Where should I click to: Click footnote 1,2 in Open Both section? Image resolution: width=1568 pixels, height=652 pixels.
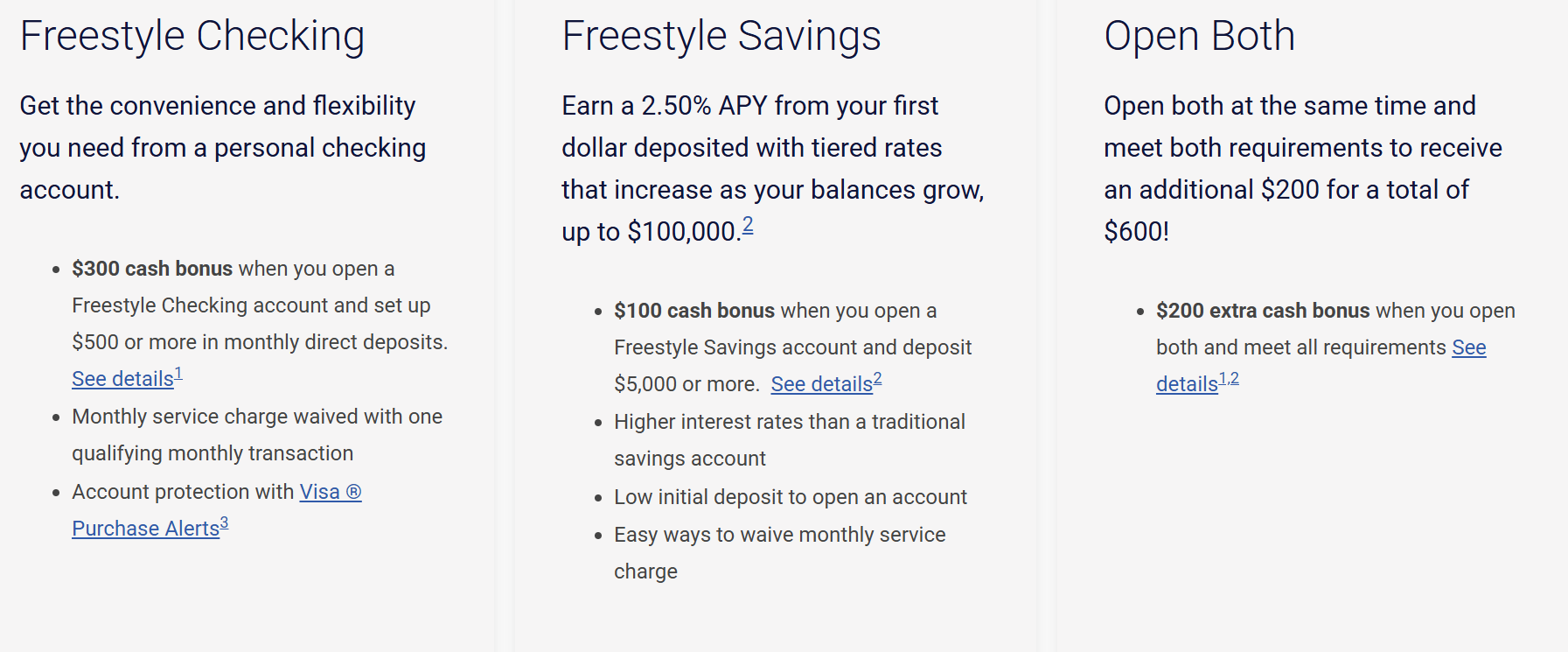click(1229, 379)
